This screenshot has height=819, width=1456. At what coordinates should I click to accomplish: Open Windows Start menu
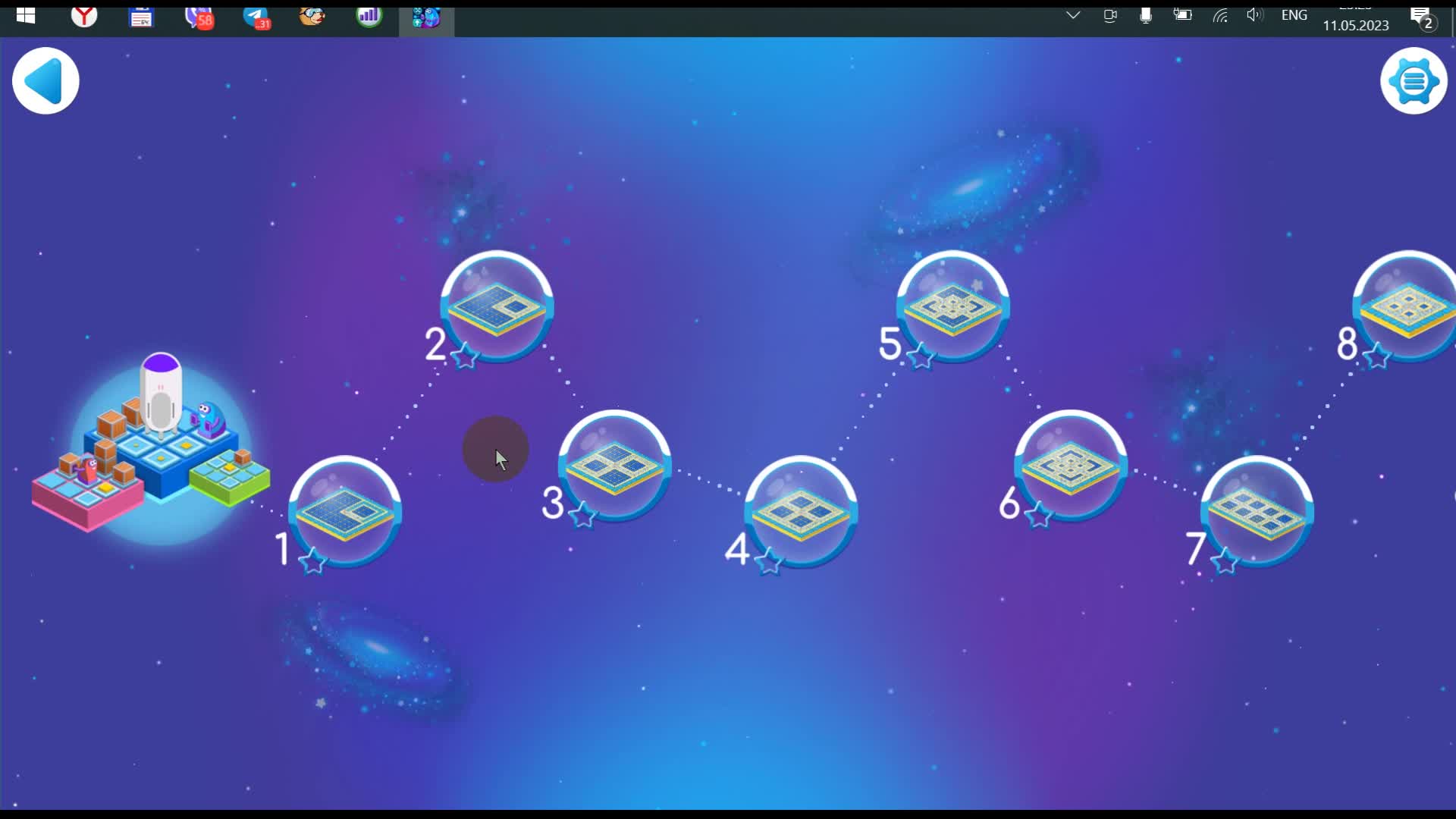(26, 16)
